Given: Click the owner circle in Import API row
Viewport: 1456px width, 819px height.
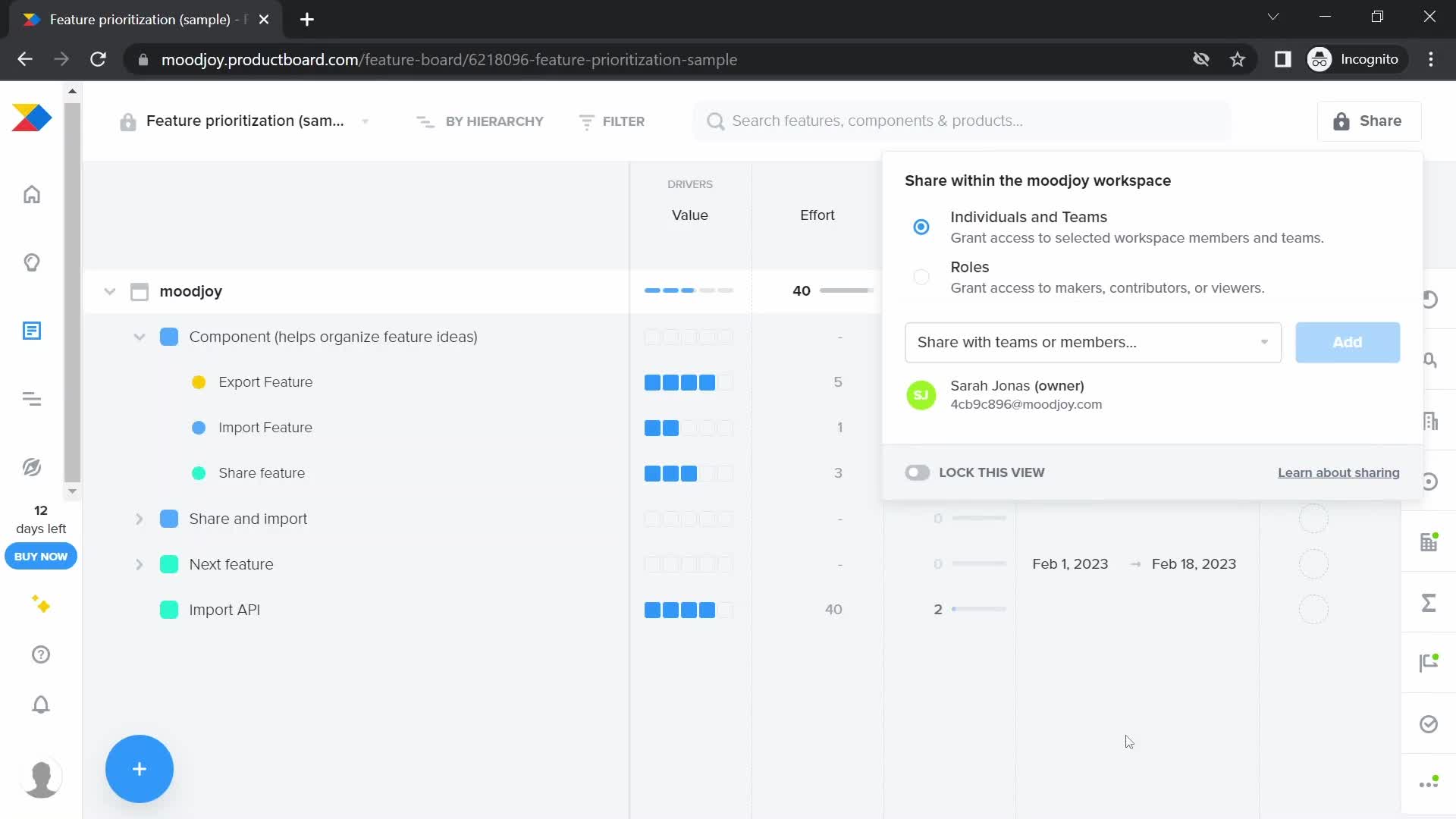Looking at the screenshot, I should tap(1313, 610).
